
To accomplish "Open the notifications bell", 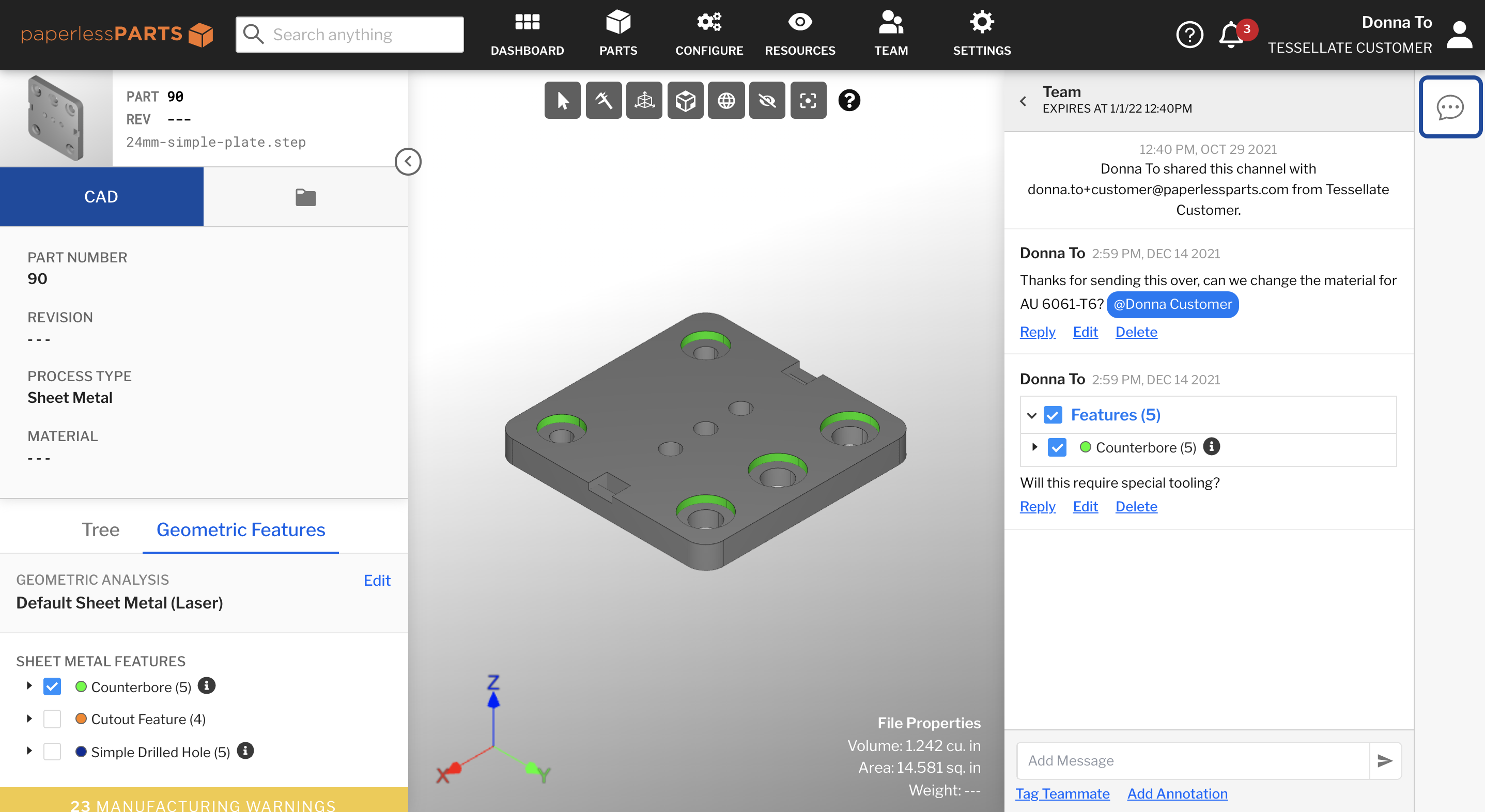I will click(1231, 35).
